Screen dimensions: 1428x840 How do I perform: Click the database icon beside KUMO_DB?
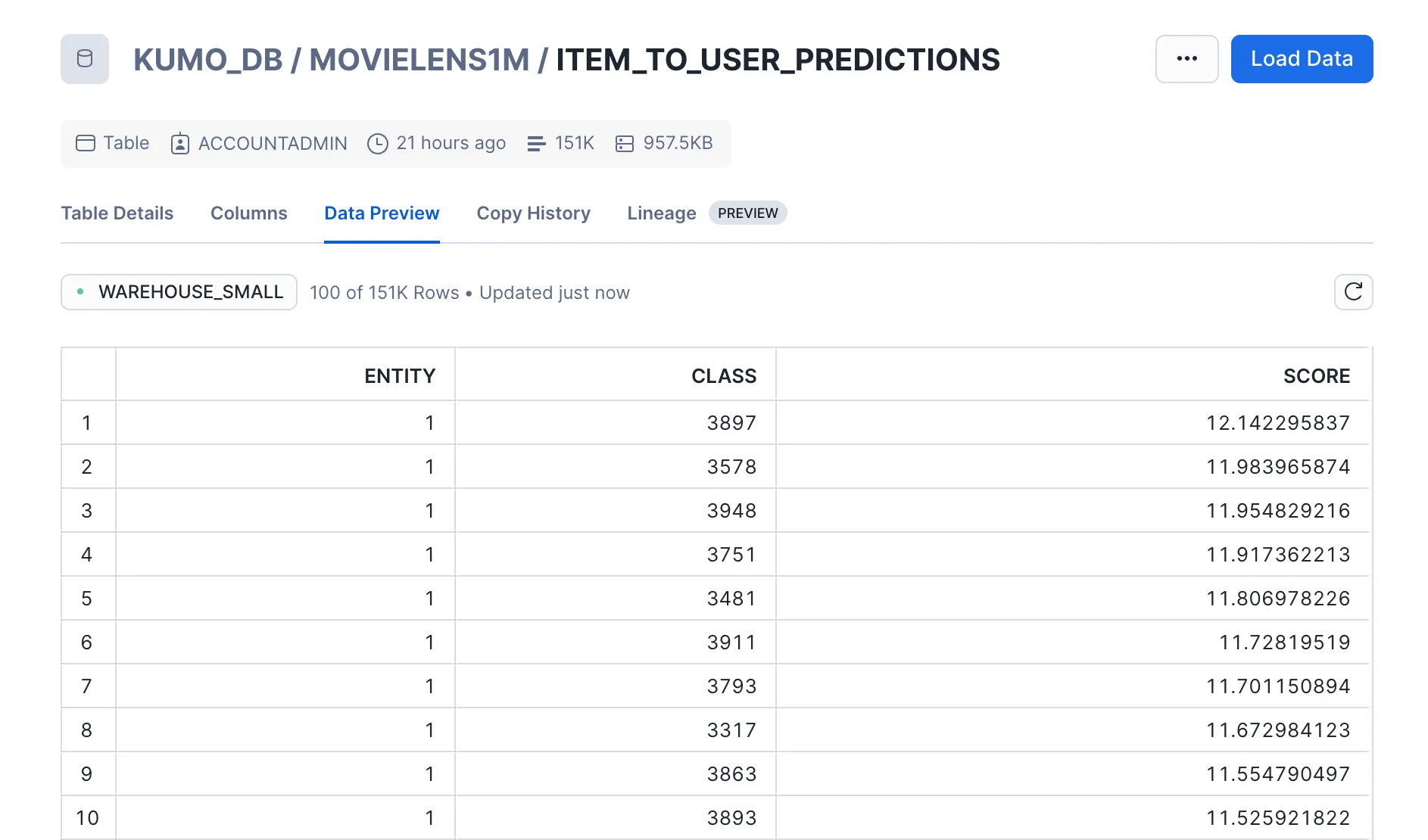85,59
